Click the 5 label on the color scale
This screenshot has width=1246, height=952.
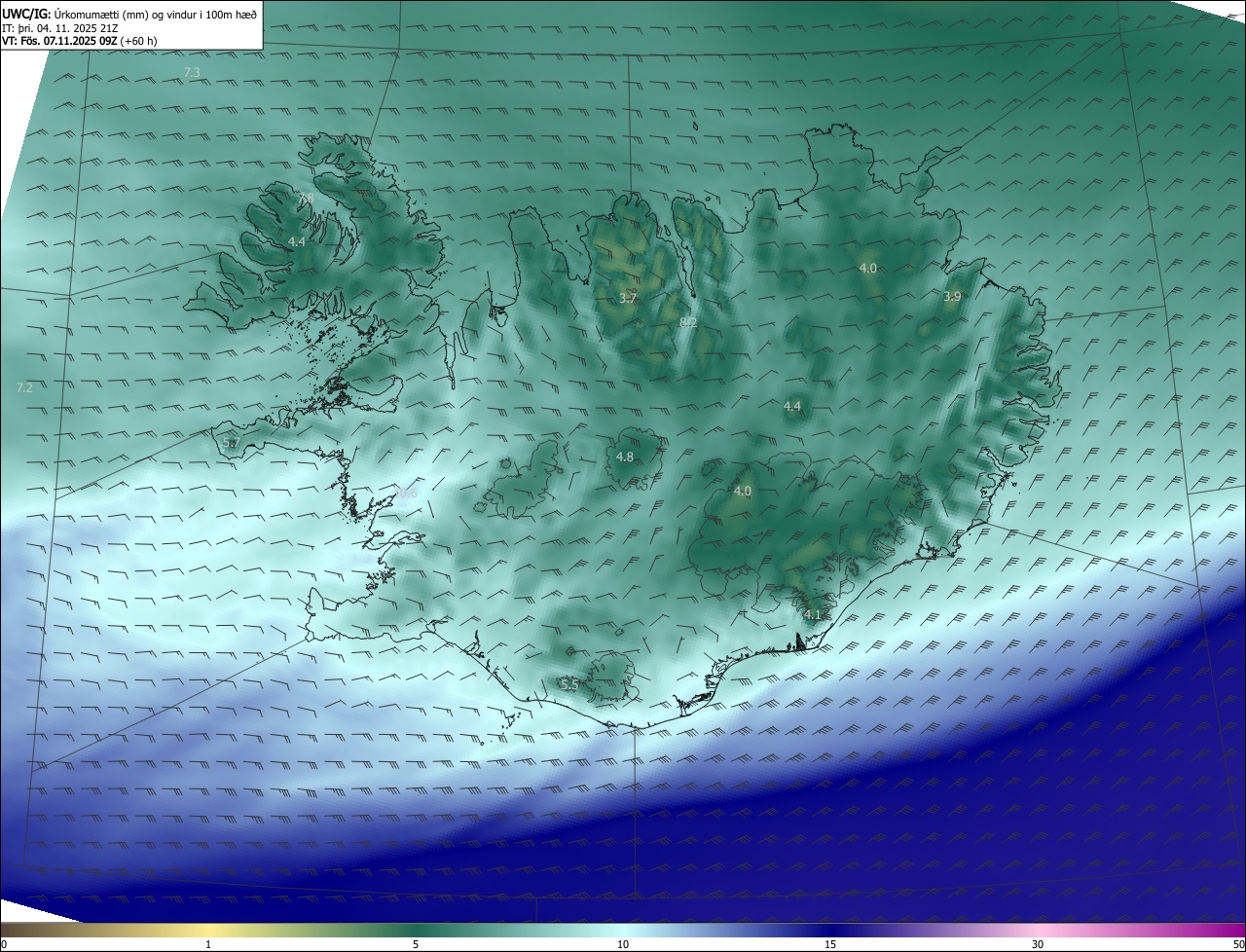(416, 944)
